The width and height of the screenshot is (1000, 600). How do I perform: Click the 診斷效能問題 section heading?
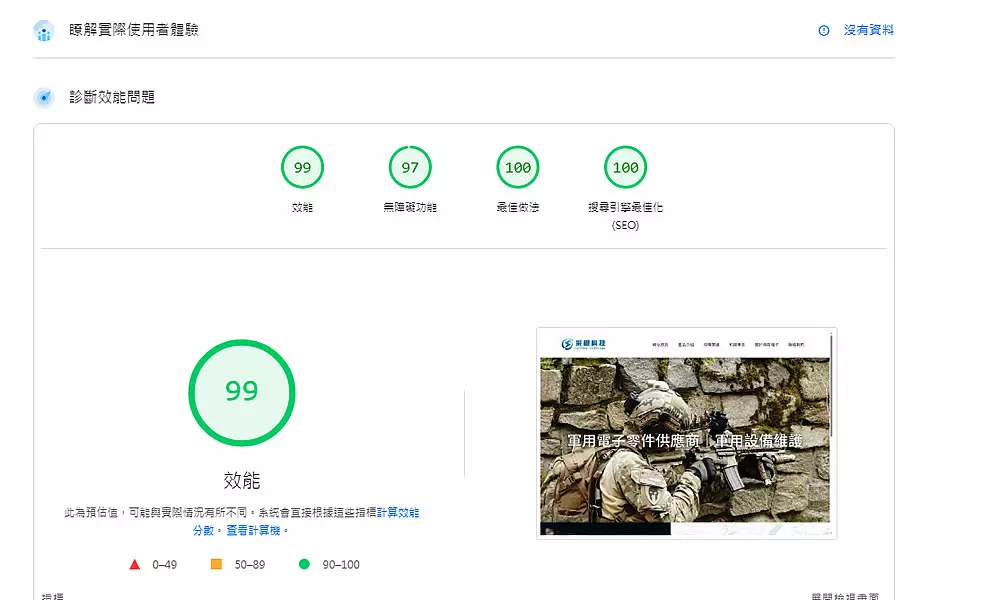(112, 98)
